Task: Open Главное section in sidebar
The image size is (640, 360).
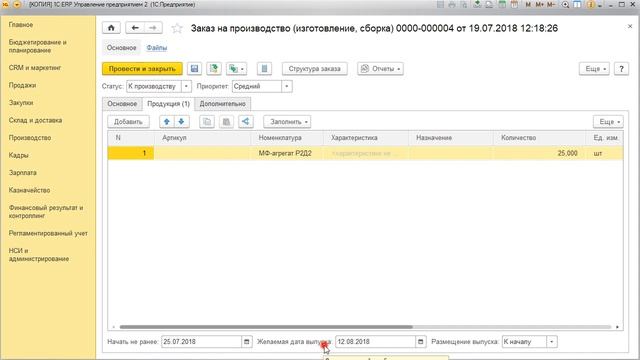Action: pos(21,24)
